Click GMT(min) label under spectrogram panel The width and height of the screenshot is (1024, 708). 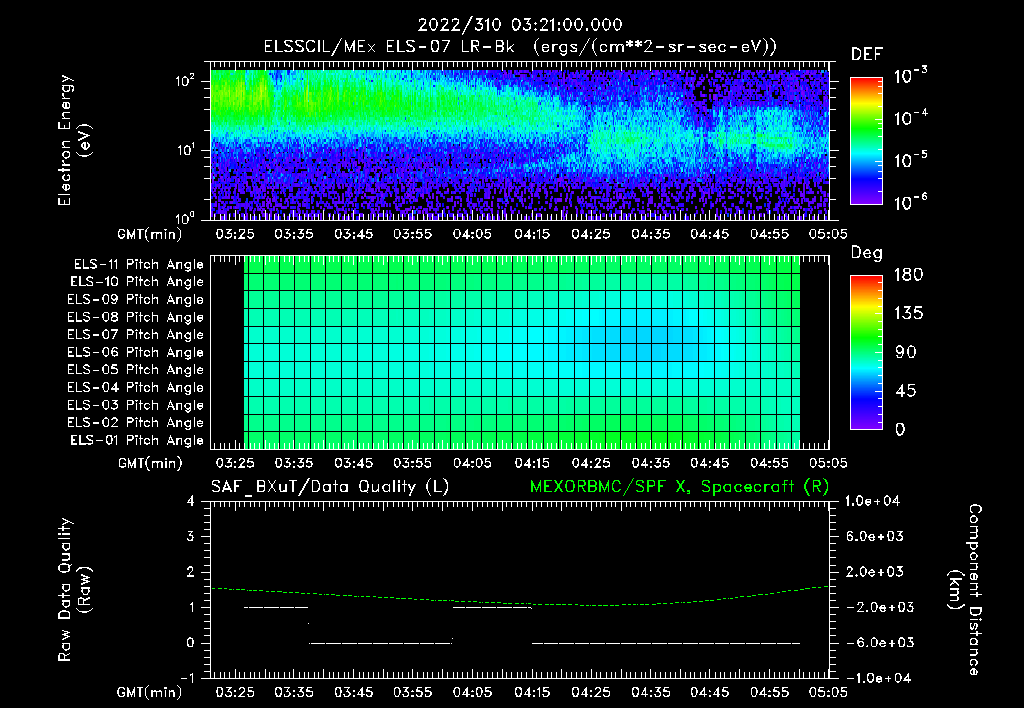pyautogui.click(x=150, y=234)
